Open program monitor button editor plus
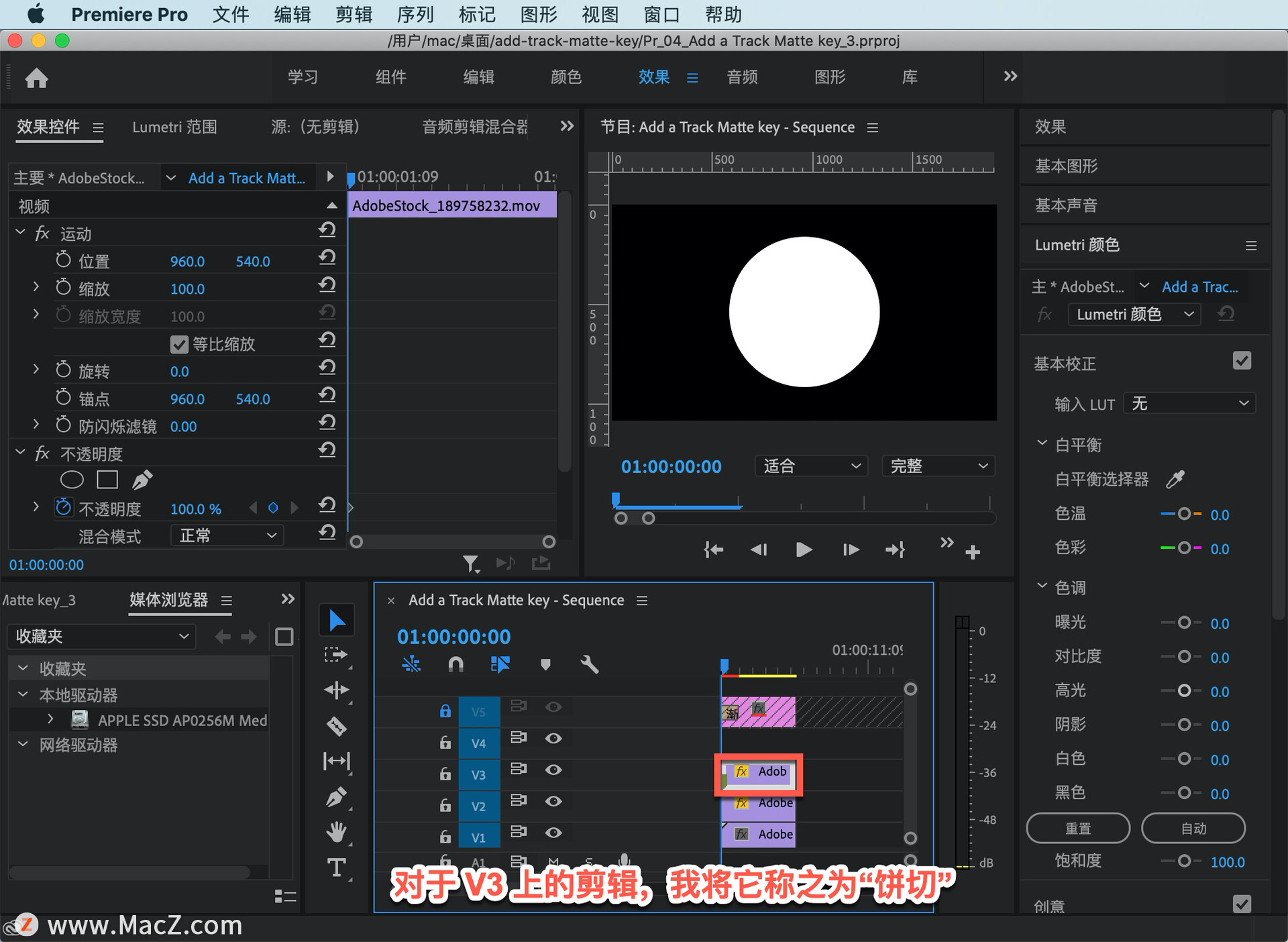1288x942 pixels. 973,552
